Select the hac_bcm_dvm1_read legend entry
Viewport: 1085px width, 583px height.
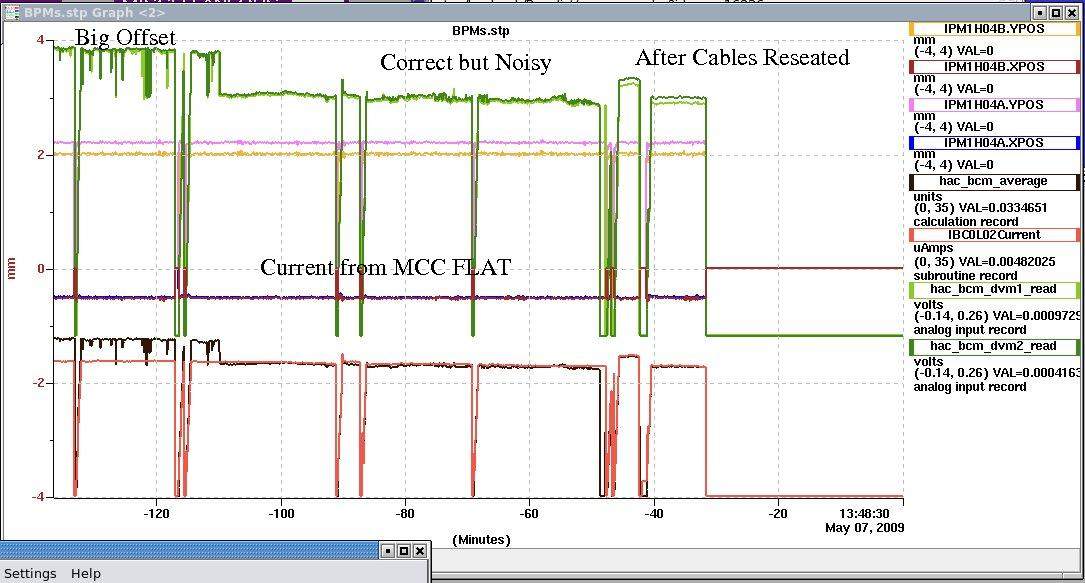[x=994, y=290]
